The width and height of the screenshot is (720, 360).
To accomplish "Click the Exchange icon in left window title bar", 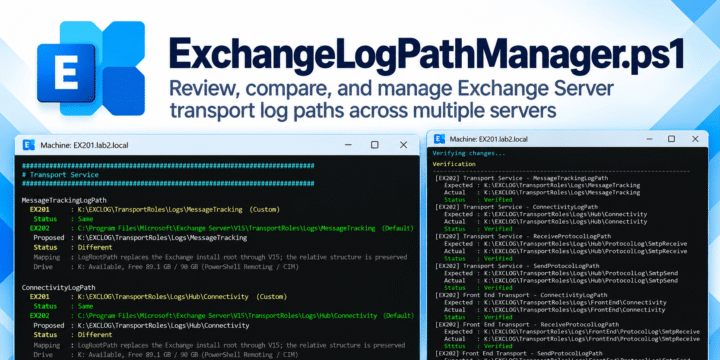I will point(28,145).
